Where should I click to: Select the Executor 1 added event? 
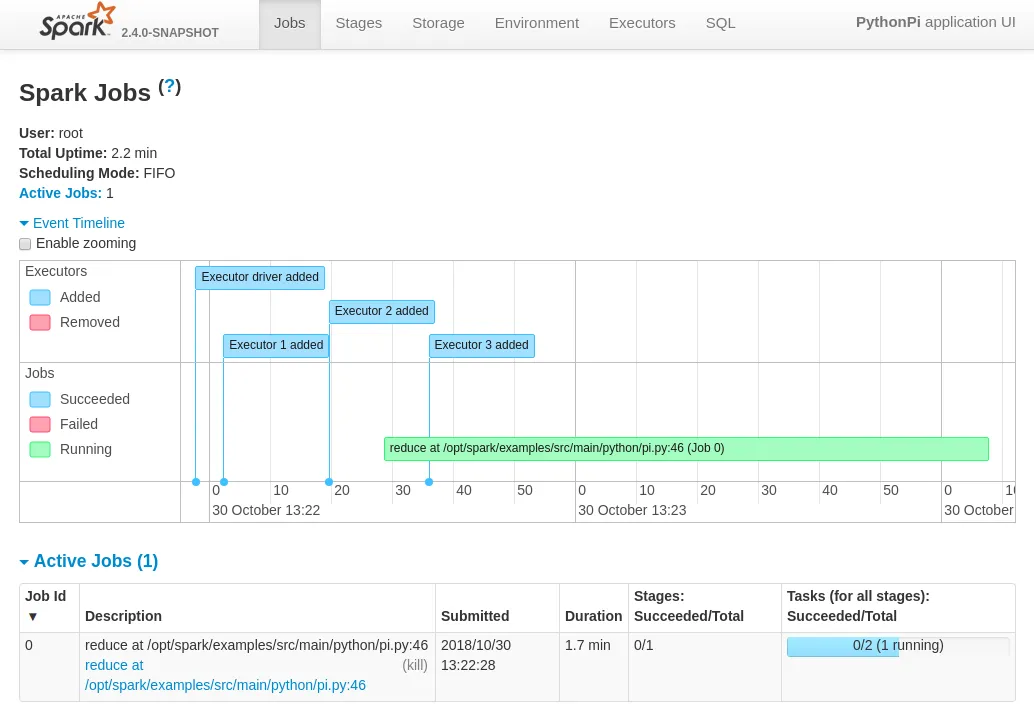click(x=276, y=346)
